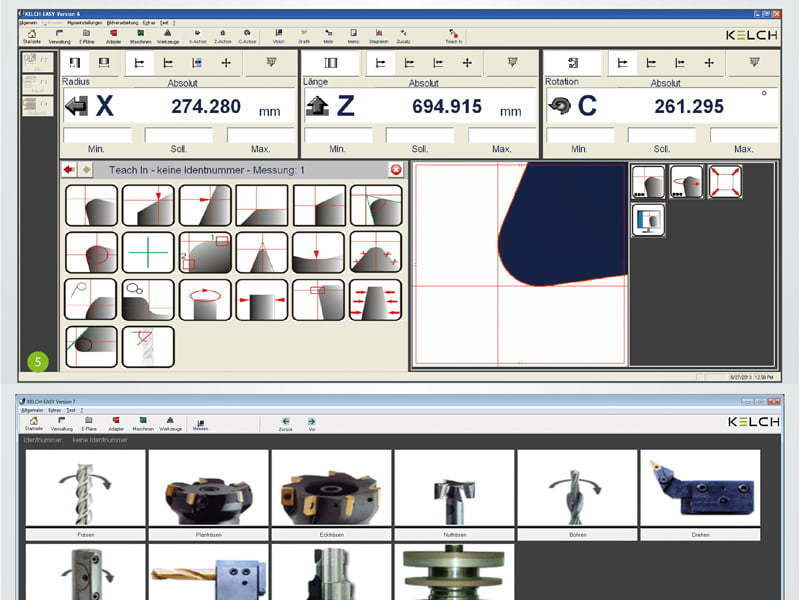The width and height of the screenshot is (800, 600).
Task: Click the Zurück back arrow in the lower window
Action: 285,423
